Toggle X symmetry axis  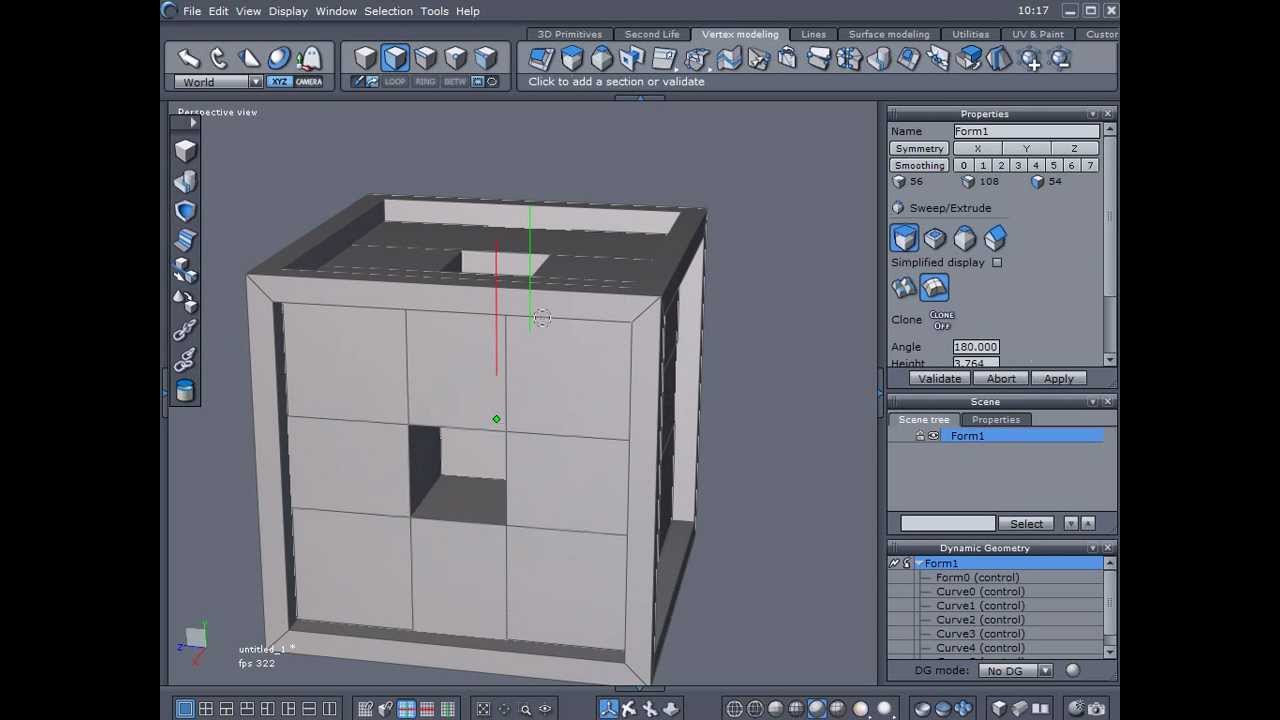pos(978,149)
